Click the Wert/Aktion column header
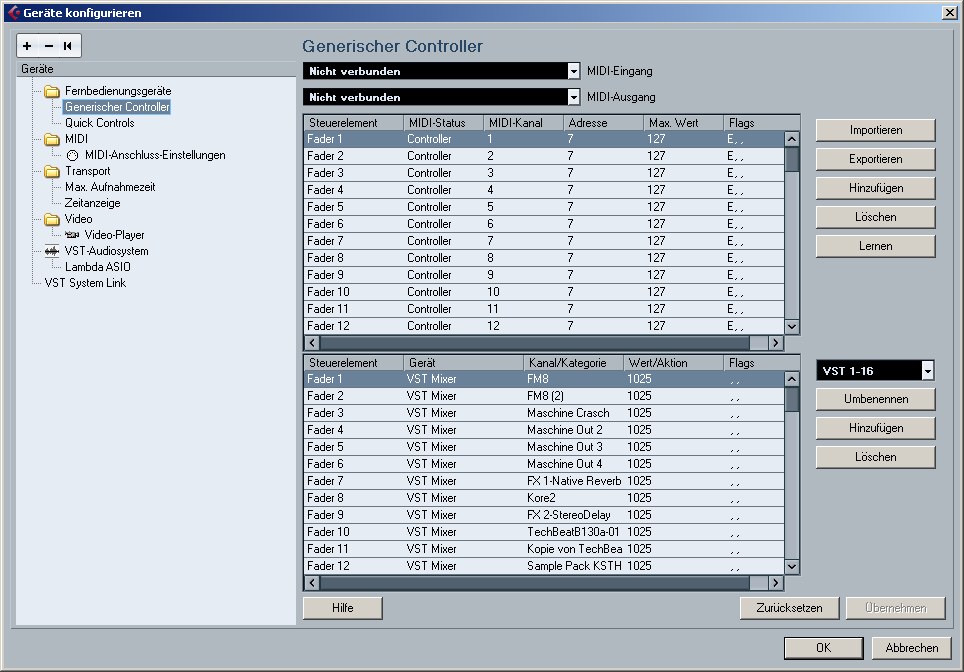Viewport: 964px width, 672px height. pos(673,363)
